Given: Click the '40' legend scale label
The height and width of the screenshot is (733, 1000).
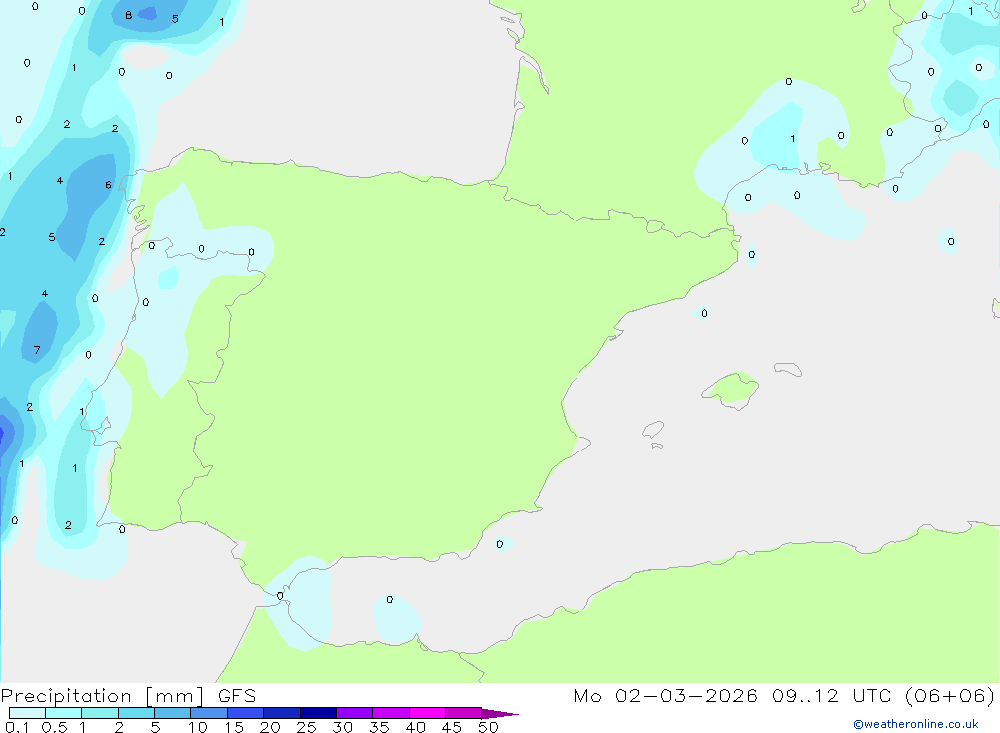Looking at the screenshot, I should 416,727.
